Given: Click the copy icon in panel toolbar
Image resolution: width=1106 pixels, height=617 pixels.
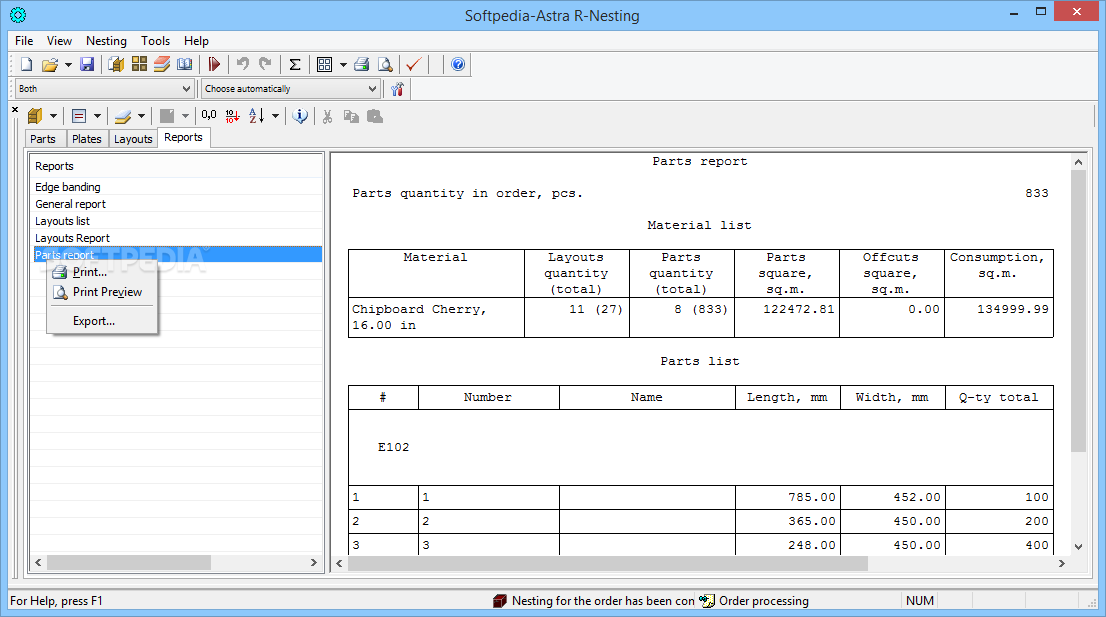Looking at the screenshot, I should coord(351,116).
